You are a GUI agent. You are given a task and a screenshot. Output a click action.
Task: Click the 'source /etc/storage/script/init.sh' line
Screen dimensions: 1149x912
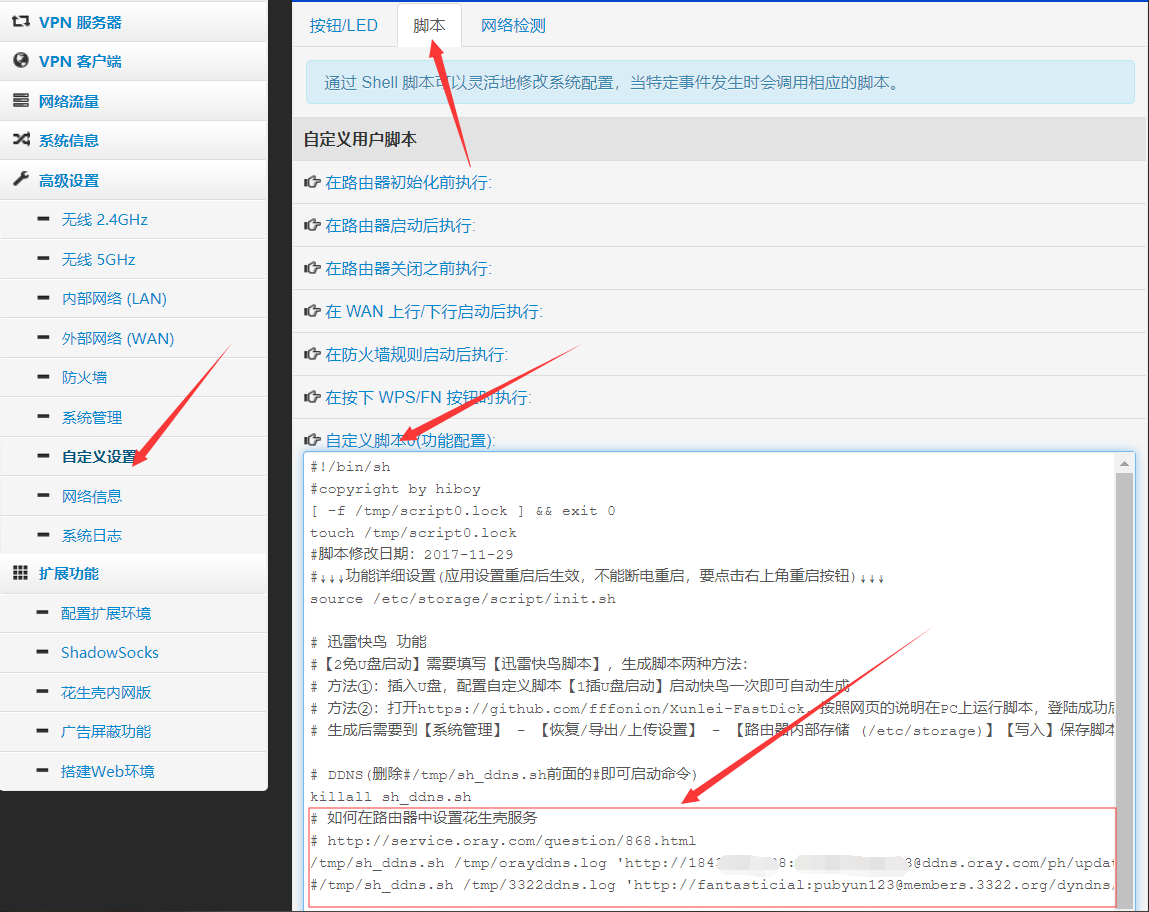click(x=462, y=598)
